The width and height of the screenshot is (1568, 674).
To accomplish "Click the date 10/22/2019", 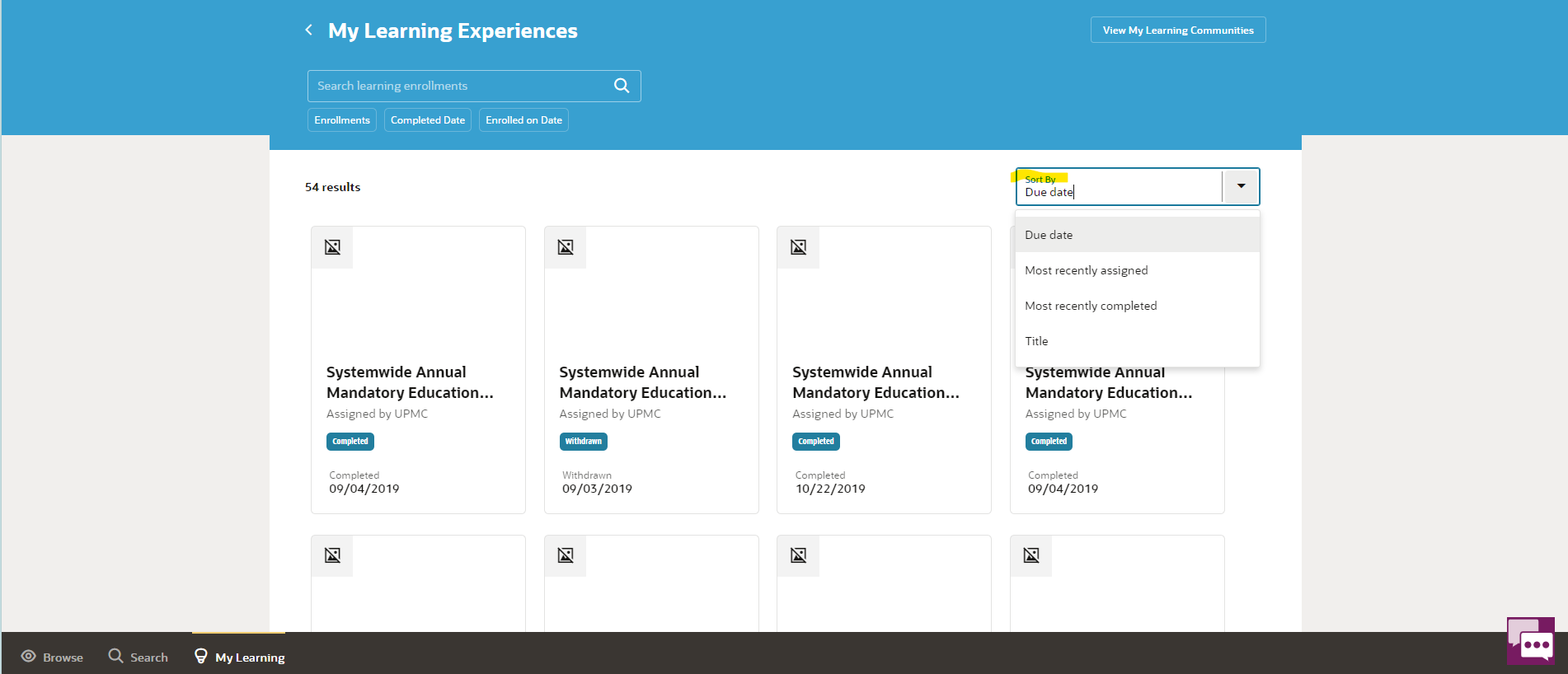I will pos(830,489).
